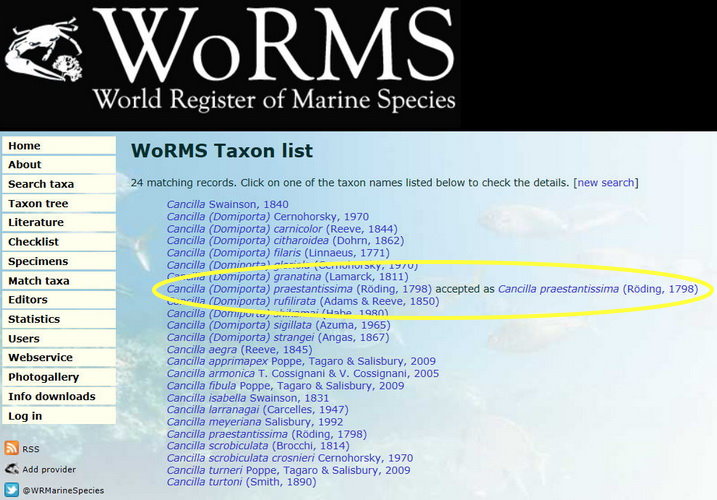Go to the About page

pyautogui.click(x=59, y=165)
